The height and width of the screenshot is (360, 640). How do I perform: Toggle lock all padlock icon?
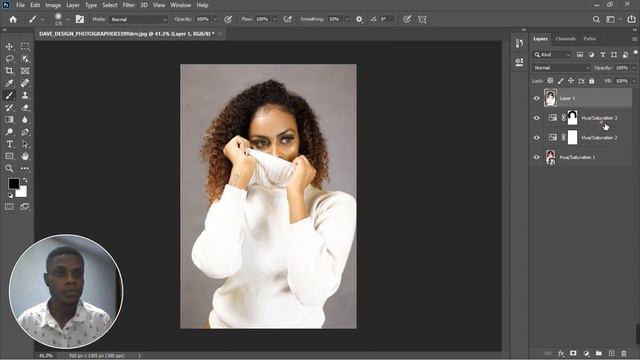pos(592,81)
